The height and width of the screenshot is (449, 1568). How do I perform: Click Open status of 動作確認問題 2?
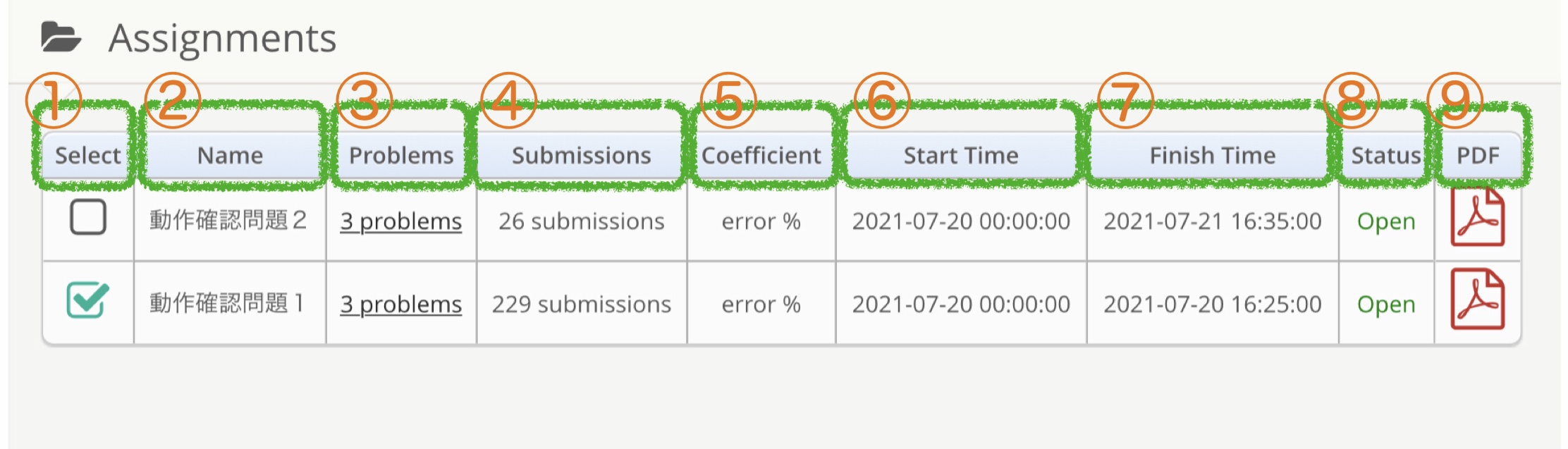click(1386, 221)
